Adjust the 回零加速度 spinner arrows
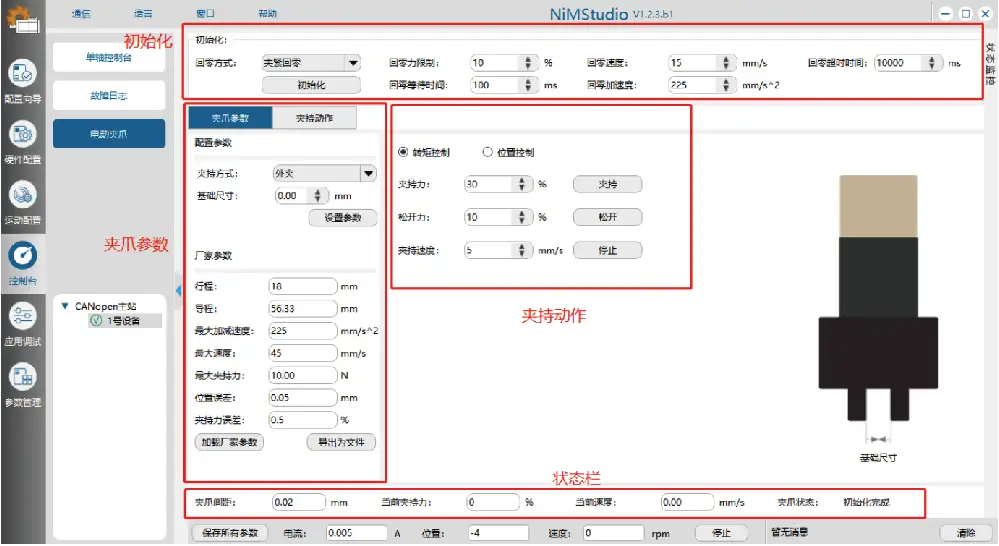Viewport: 999px width, 546px height. [726, 85]
